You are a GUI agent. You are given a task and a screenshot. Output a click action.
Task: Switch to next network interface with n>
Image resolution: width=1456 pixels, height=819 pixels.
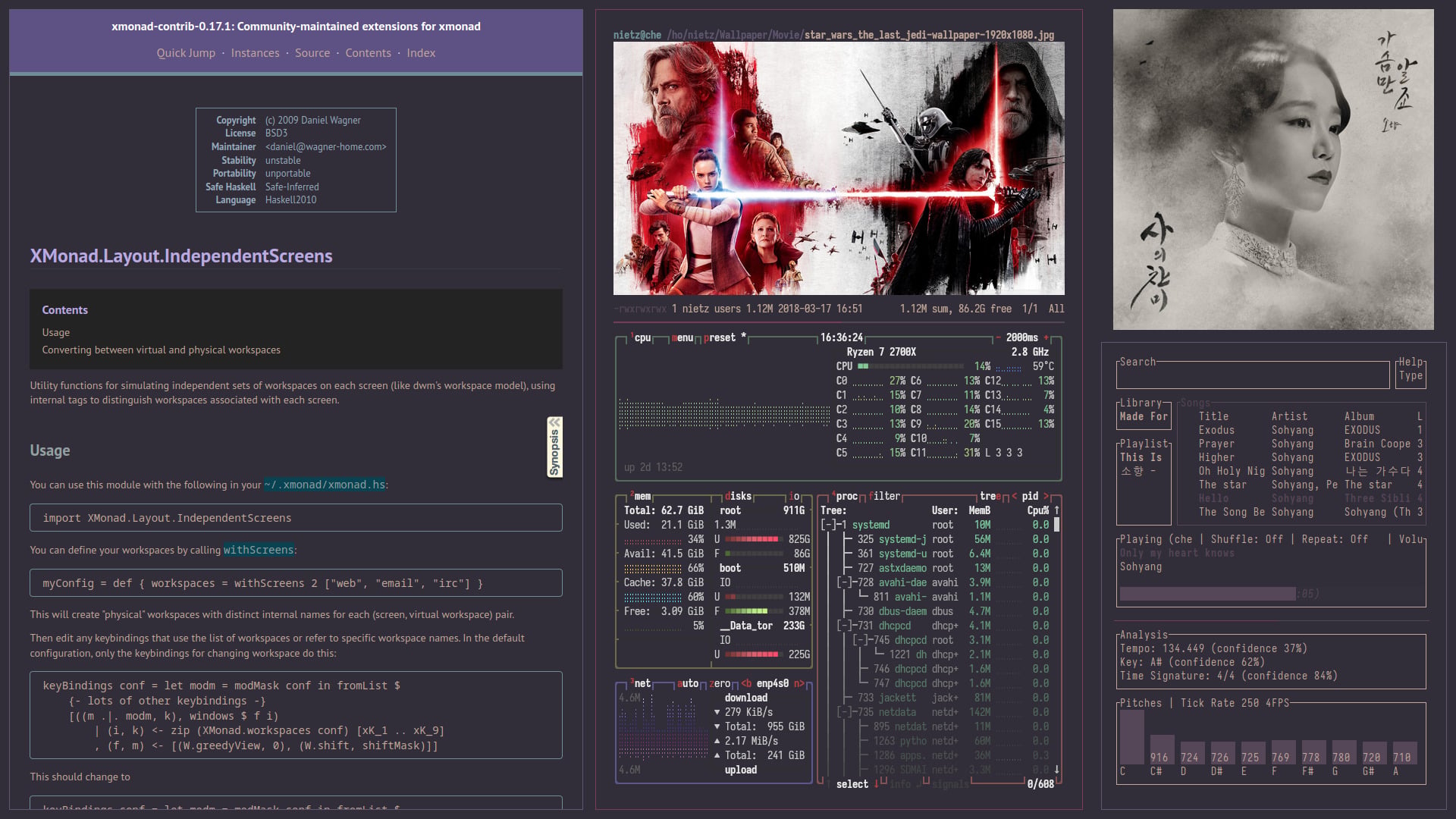[x=799, y=683]
